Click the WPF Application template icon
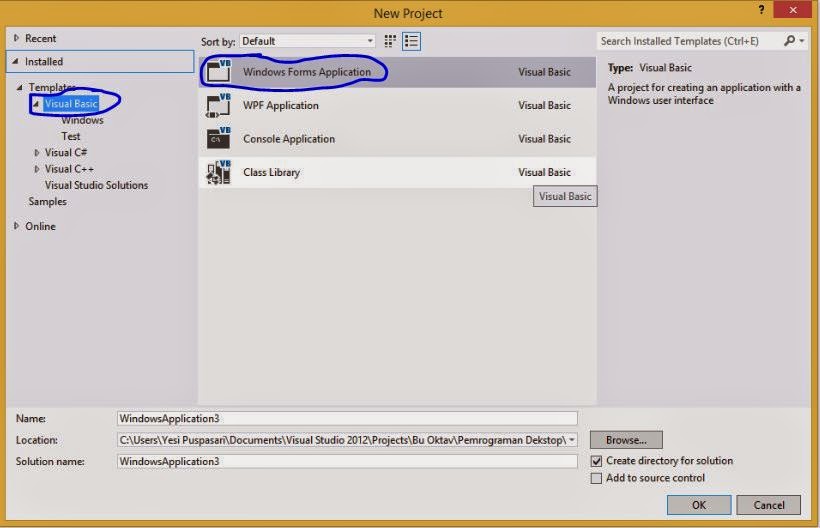Image resolution: width=820 pixels, height=528 pixels. 219,105
